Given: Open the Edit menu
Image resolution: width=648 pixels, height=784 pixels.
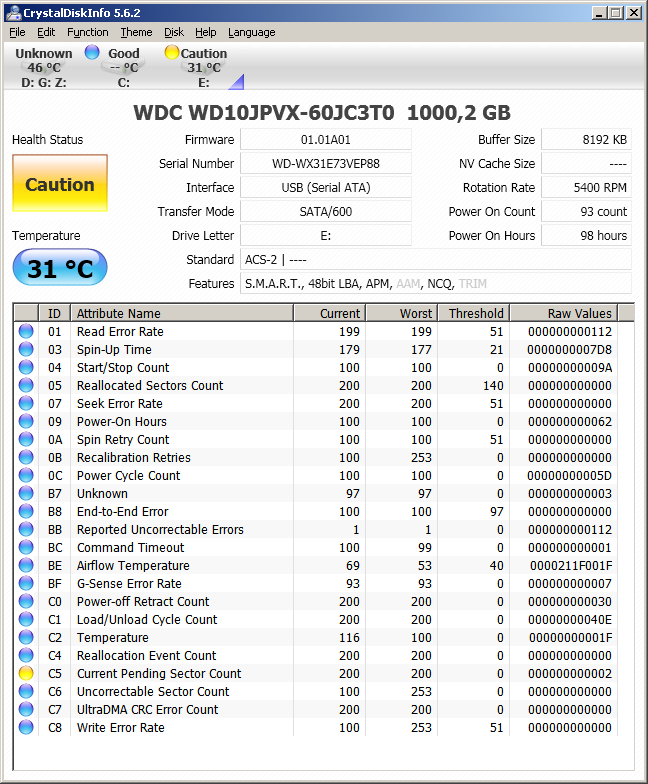Looking at the screenshot, I should tap(46, 32).
